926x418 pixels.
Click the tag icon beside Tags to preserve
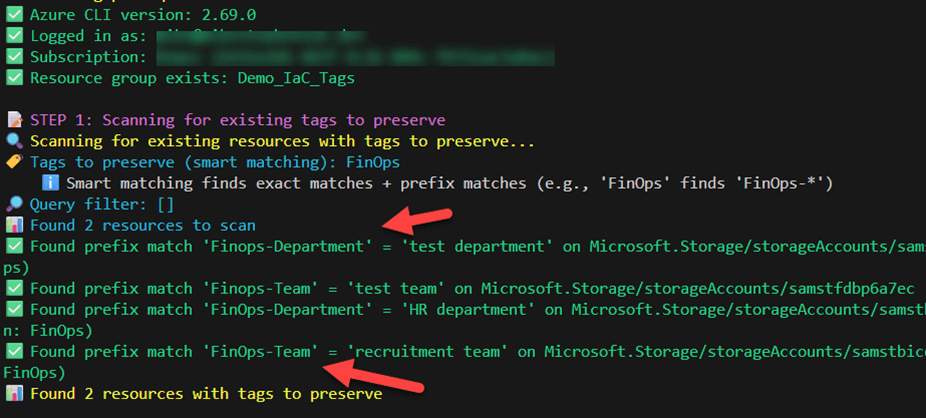(x=14, y=162)
